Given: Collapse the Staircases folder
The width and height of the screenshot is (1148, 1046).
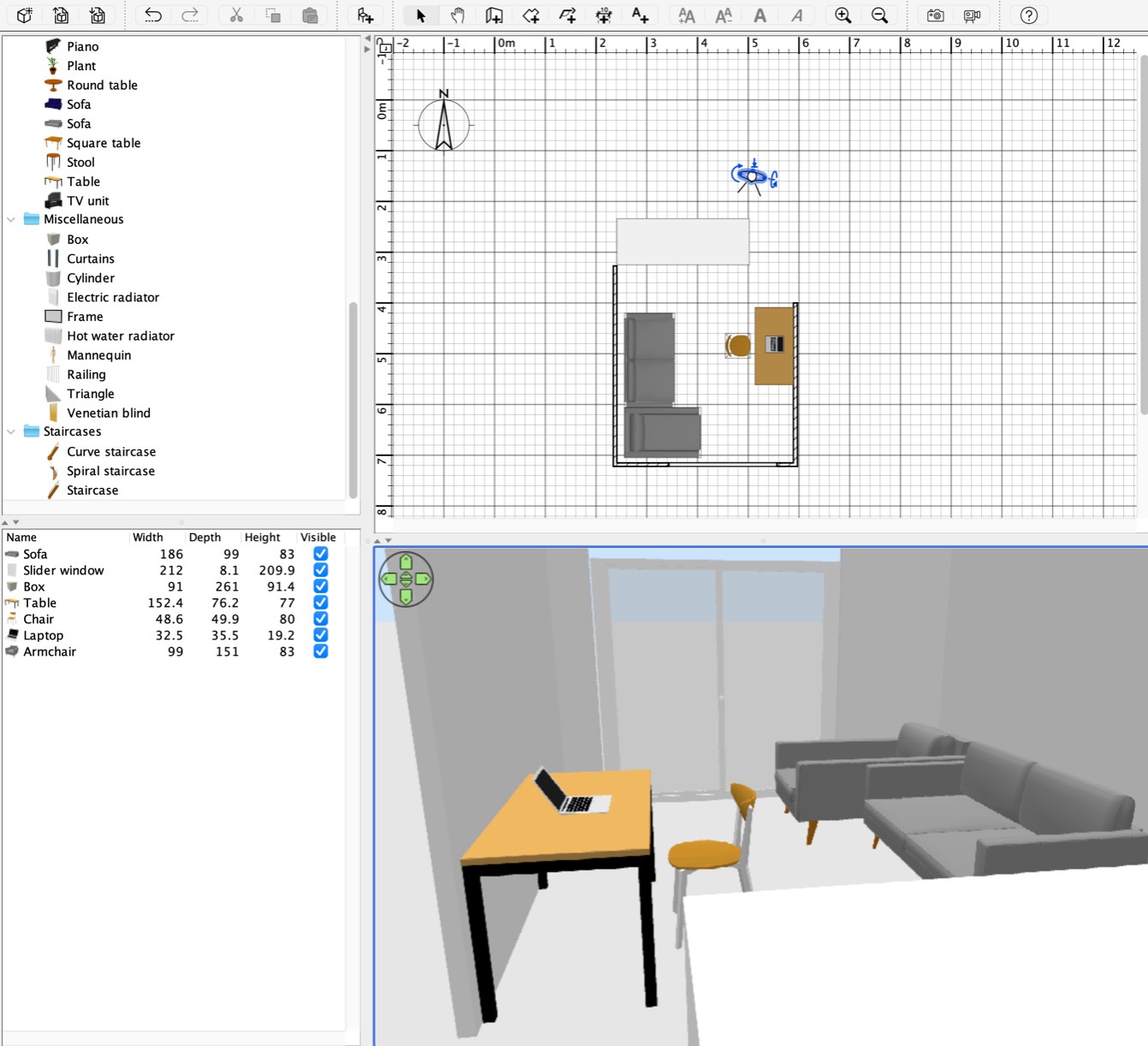Looking at the screenshot, I should point(11,432).
